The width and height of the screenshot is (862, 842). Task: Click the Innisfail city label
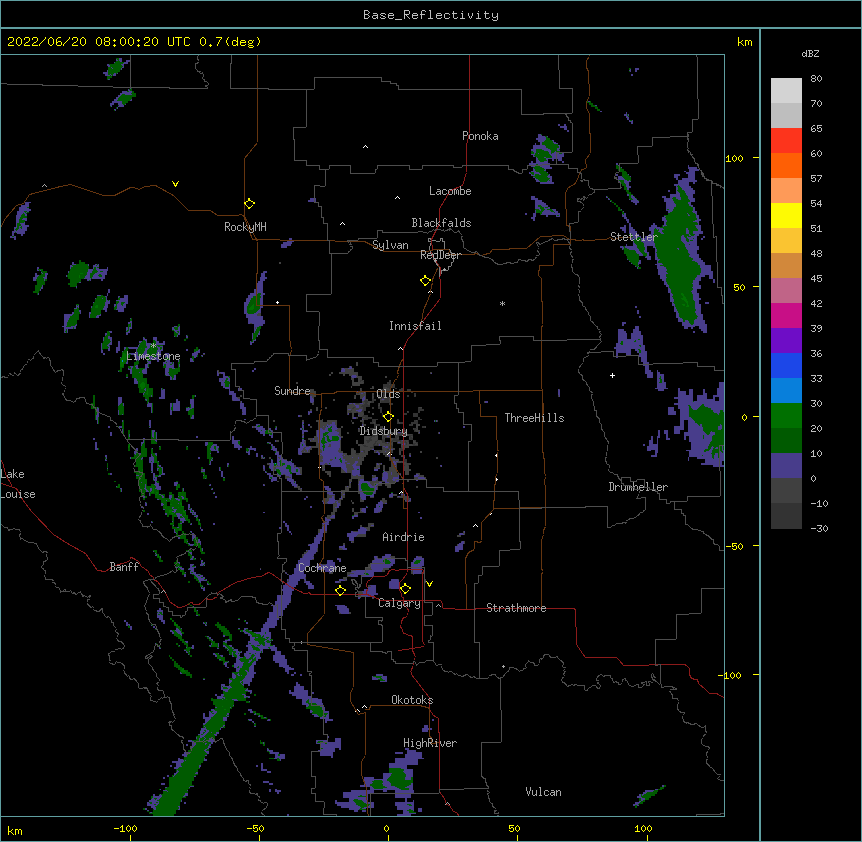(x=415, y=326)
